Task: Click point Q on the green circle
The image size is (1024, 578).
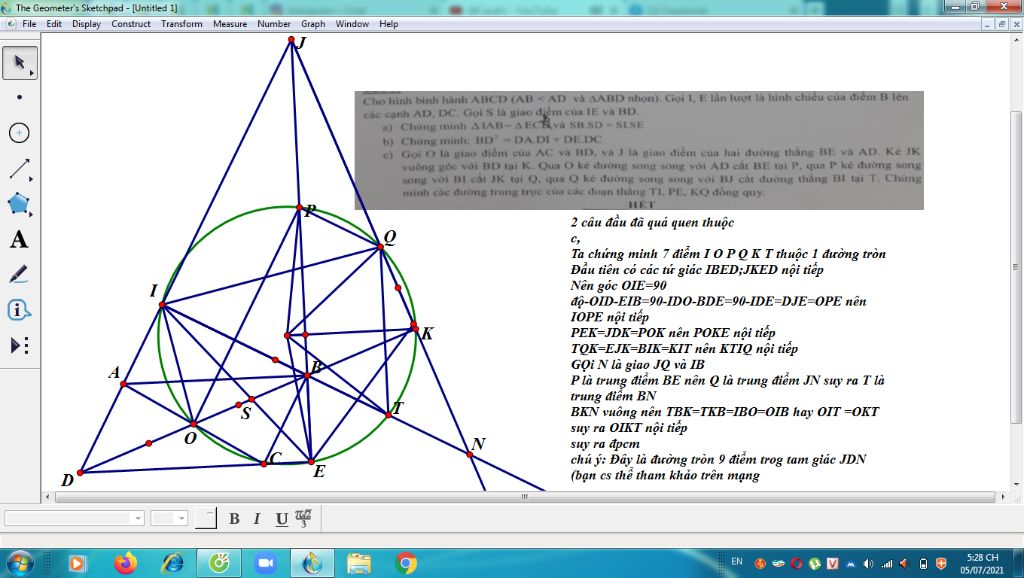Action: [381, 246]
